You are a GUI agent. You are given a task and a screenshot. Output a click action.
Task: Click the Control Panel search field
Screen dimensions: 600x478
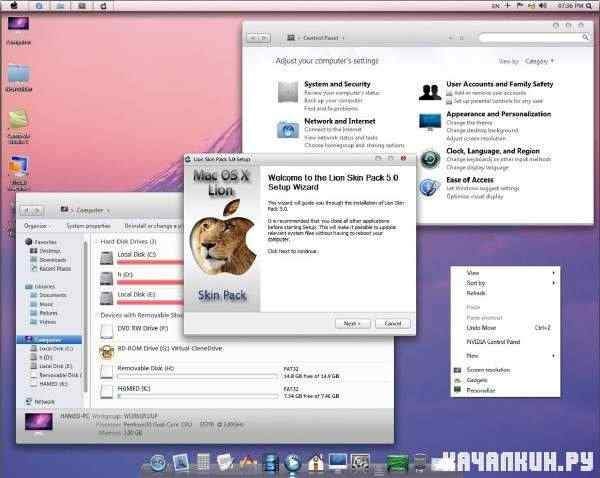coord(535,38)
